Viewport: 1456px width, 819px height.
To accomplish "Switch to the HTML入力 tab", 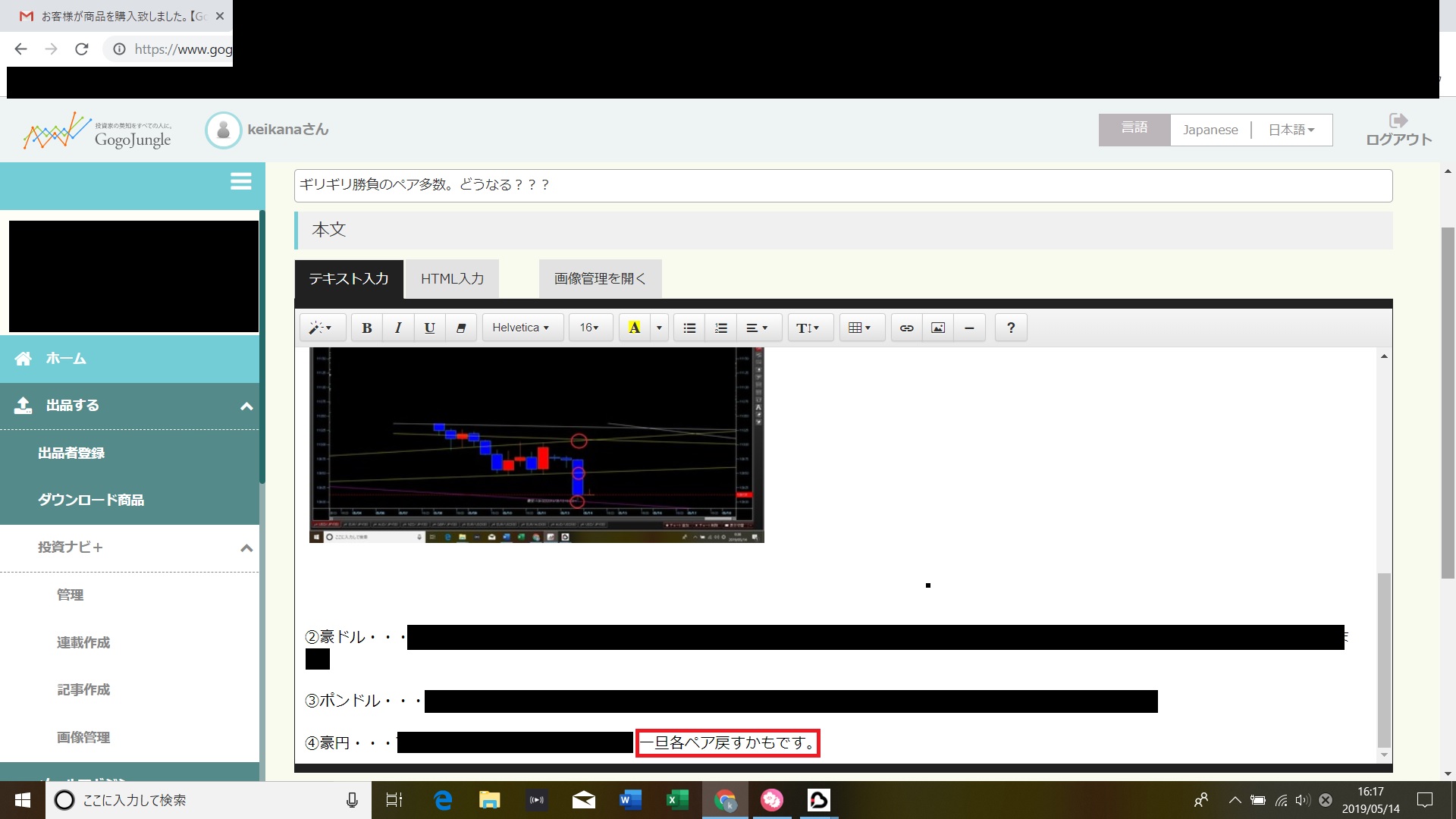I will [452, 279].
